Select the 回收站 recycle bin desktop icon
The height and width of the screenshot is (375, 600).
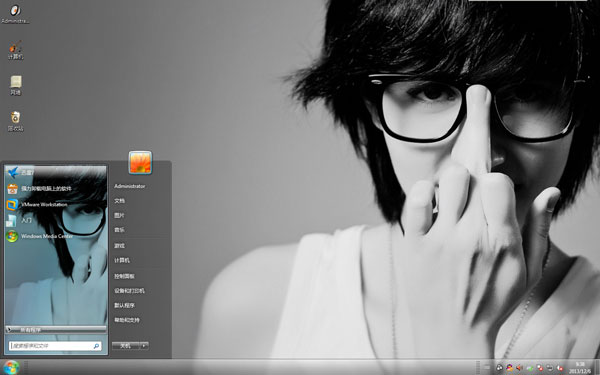point(15,121)
